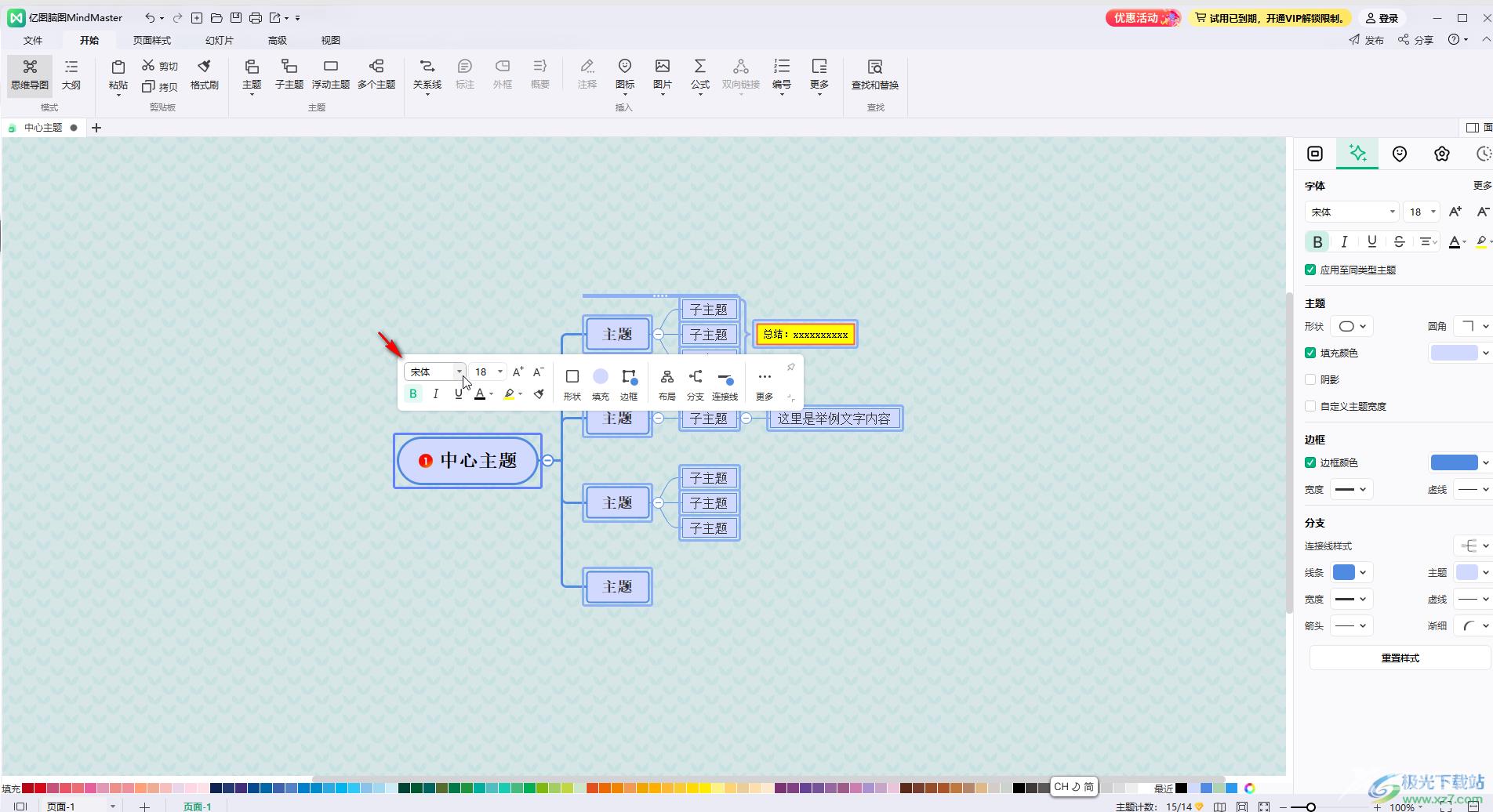Click the 优惠活动 promotion button
Image resolution: width=1493 pixels, height=812 pixels.
1143,18
